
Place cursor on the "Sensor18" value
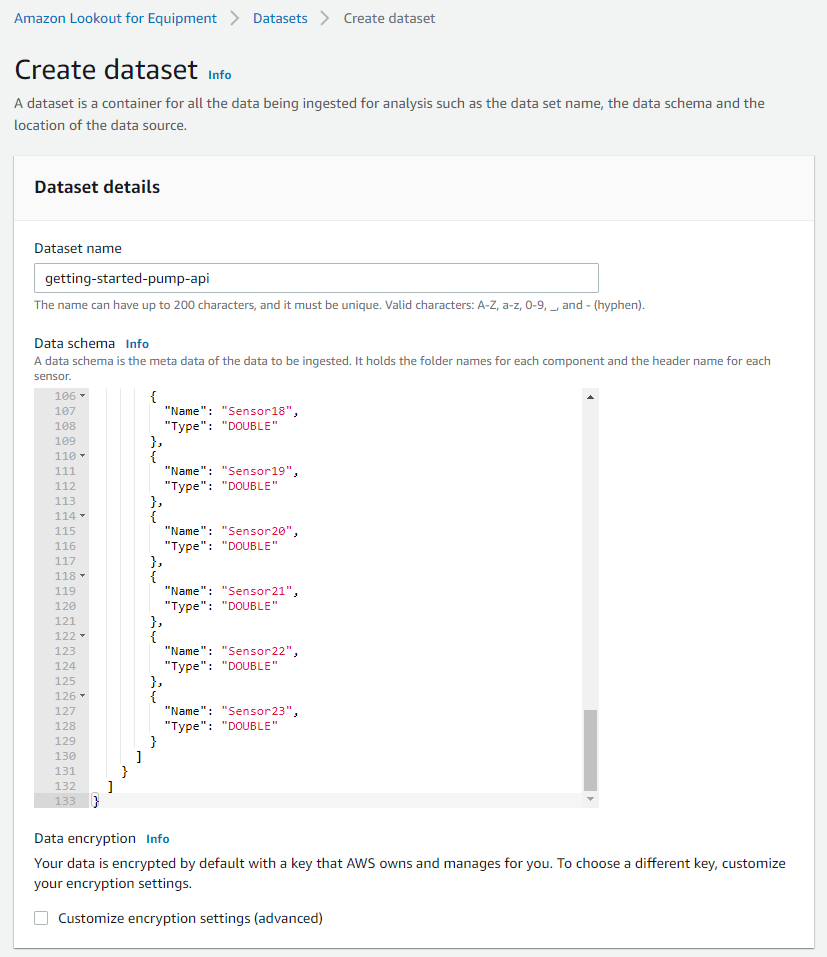[x=256, y=411]
